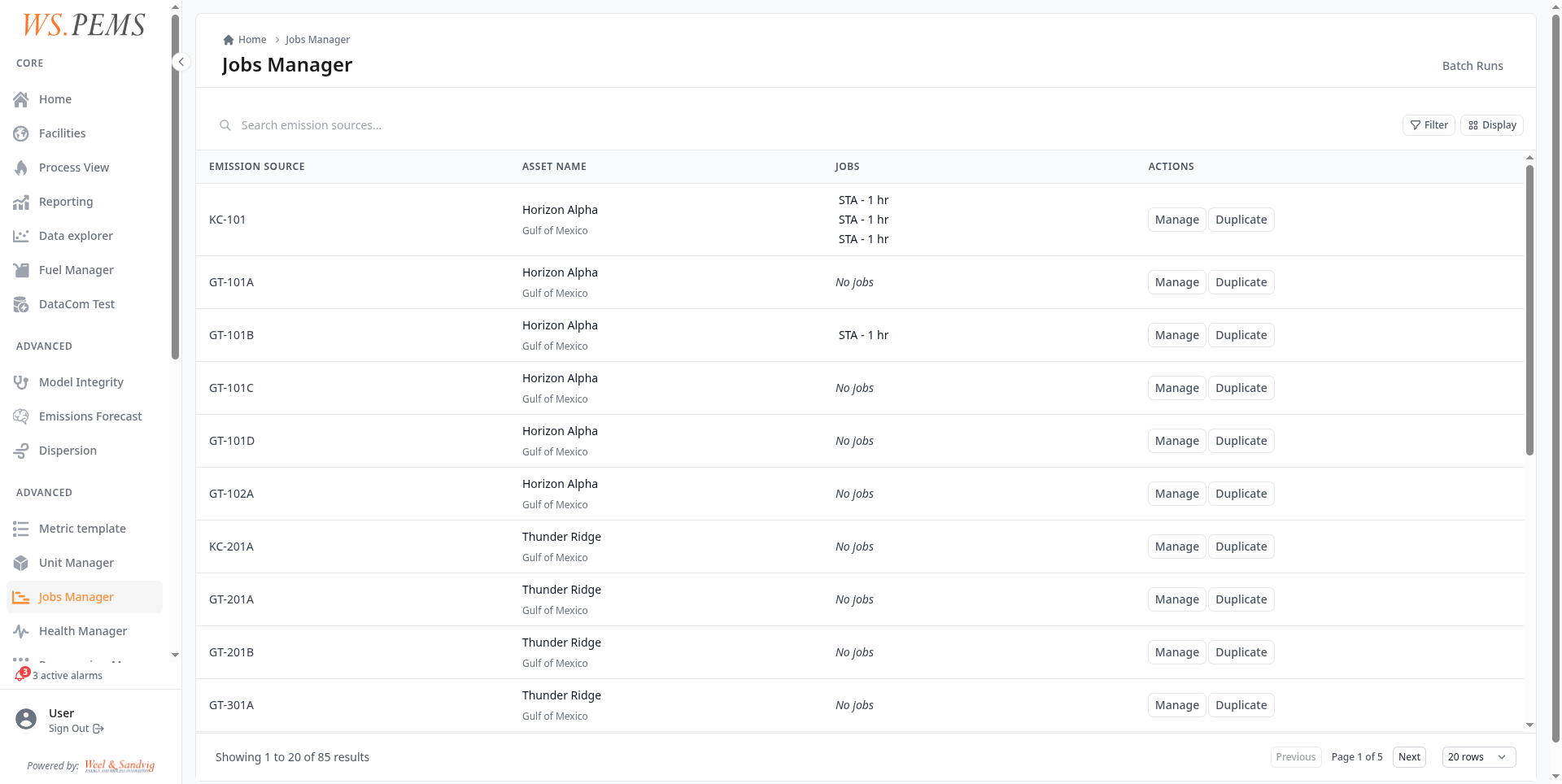The width and height of the screenshot is (1562, 784).
Task: Click the Previous page button
Action: (x=1296, y=757)
